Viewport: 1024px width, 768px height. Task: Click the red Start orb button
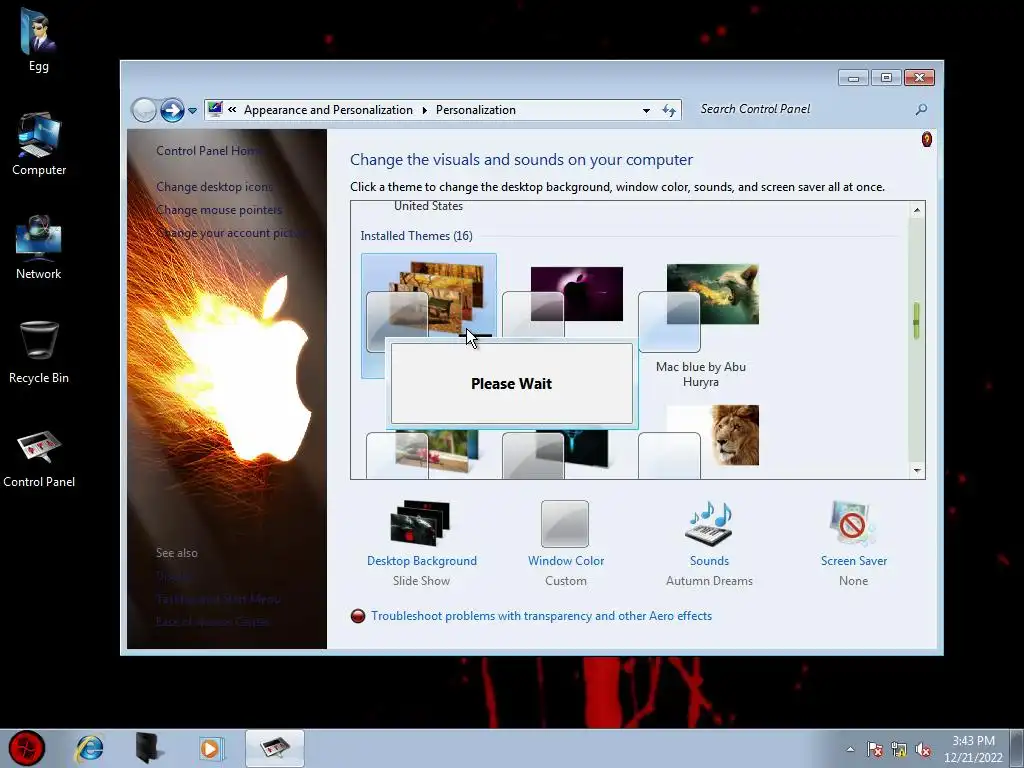click(x=27, y=748)
